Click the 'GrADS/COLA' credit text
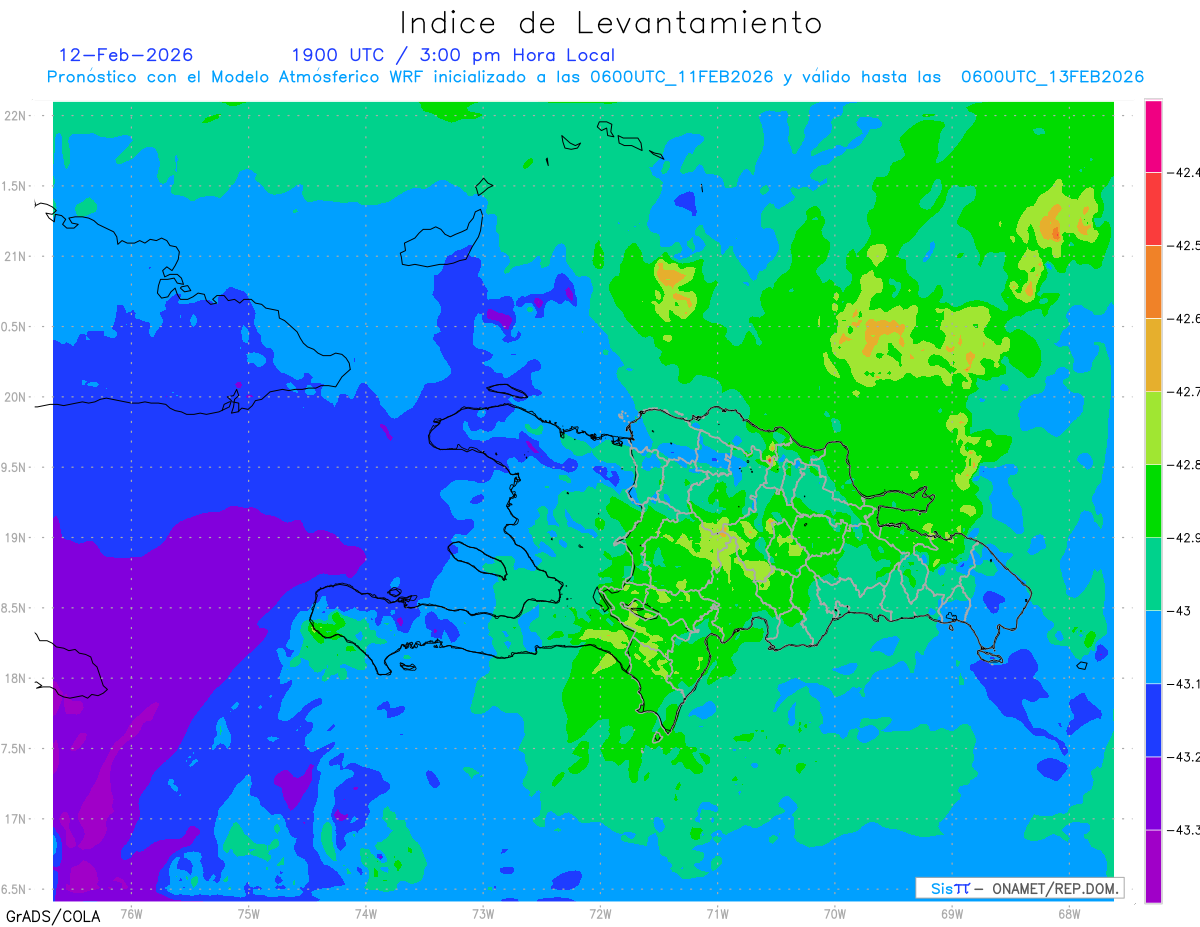The width and height of the screenshot is (1200, 927). [51, 916]
